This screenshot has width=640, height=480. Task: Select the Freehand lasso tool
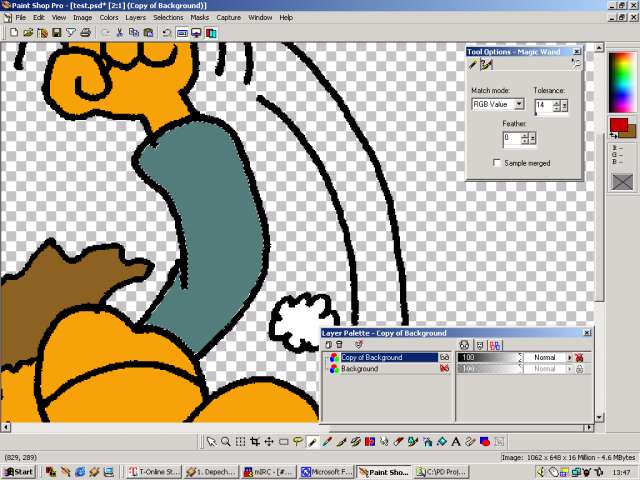pyautogui.click(x=298, y=442)
